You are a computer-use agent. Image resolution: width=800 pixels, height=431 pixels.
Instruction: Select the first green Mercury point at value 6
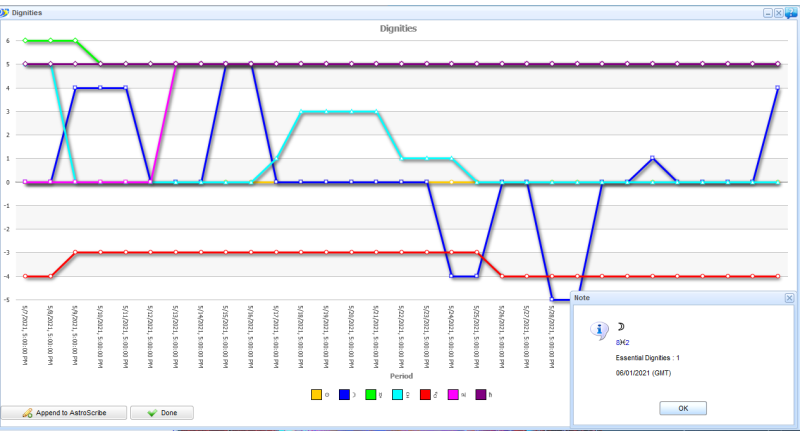point(25,41)
